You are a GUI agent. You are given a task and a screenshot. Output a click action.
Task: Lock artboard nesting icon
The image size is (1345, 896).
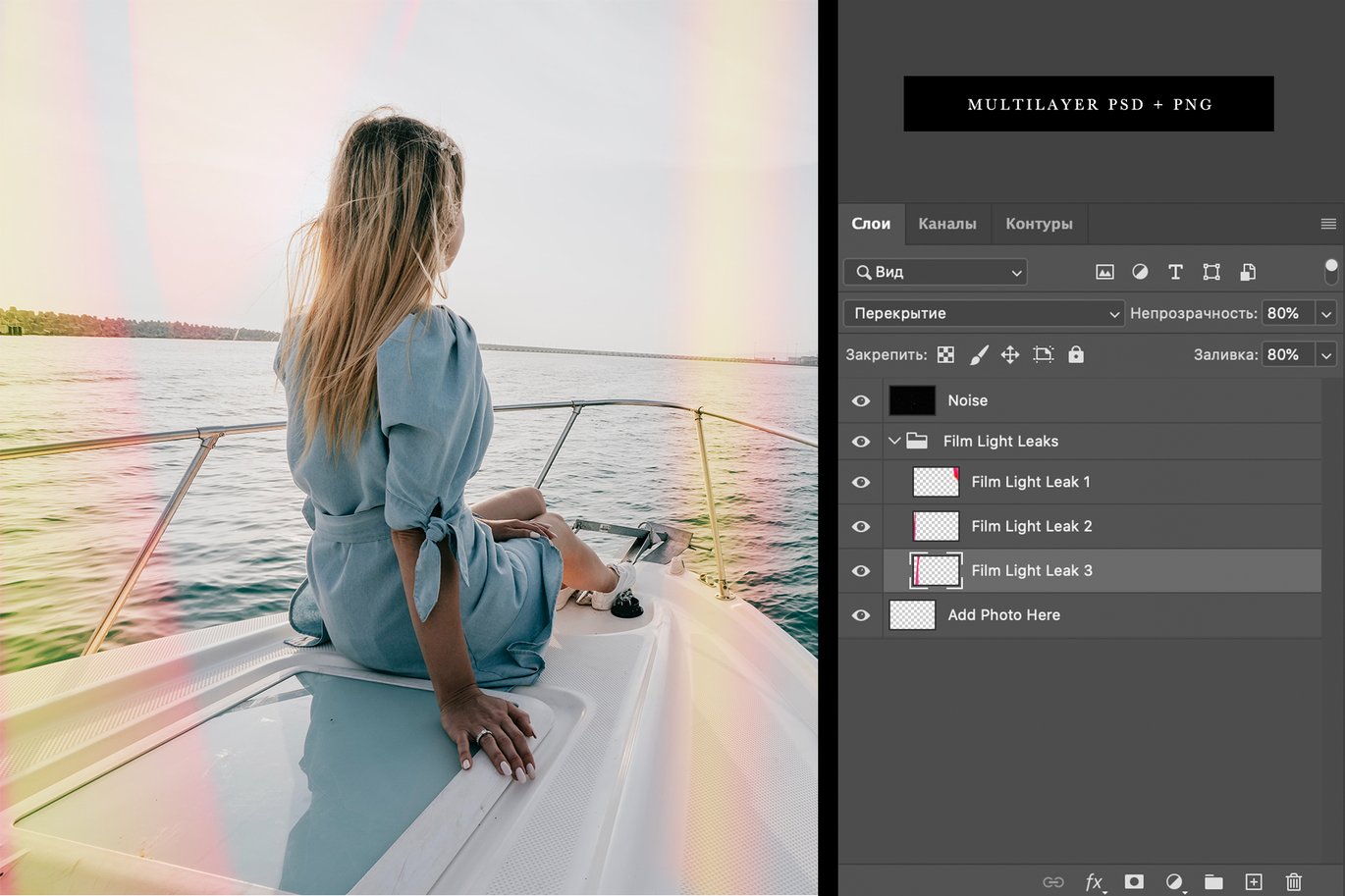click(1044, 354)
